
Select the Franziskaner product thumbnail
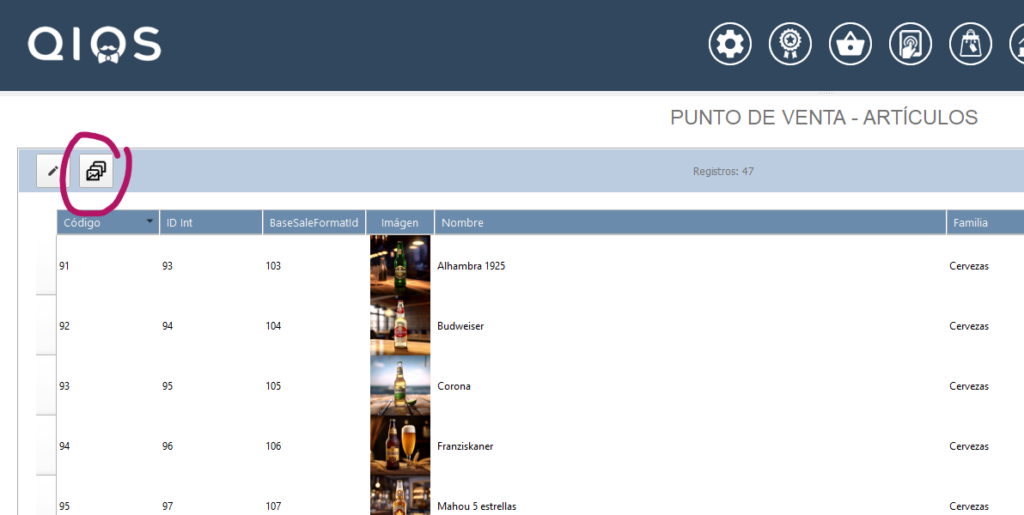click(x=400, y=446)
